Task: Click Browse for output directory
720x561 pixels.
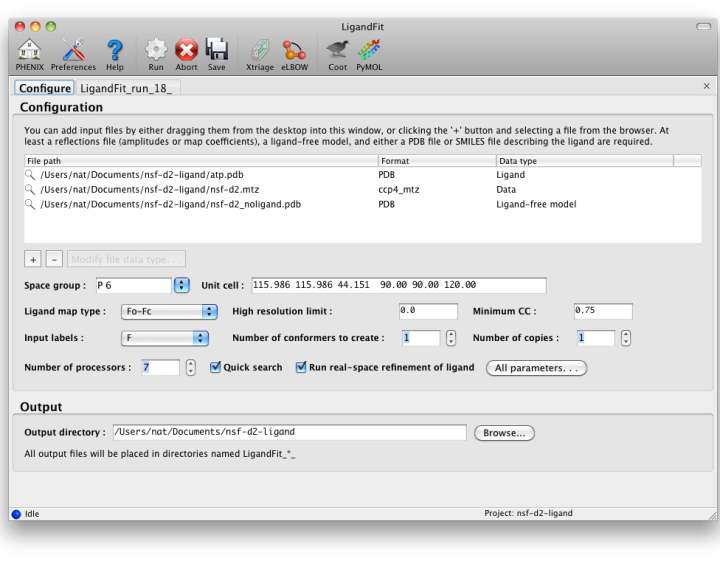Action: [x=504, y=433]
